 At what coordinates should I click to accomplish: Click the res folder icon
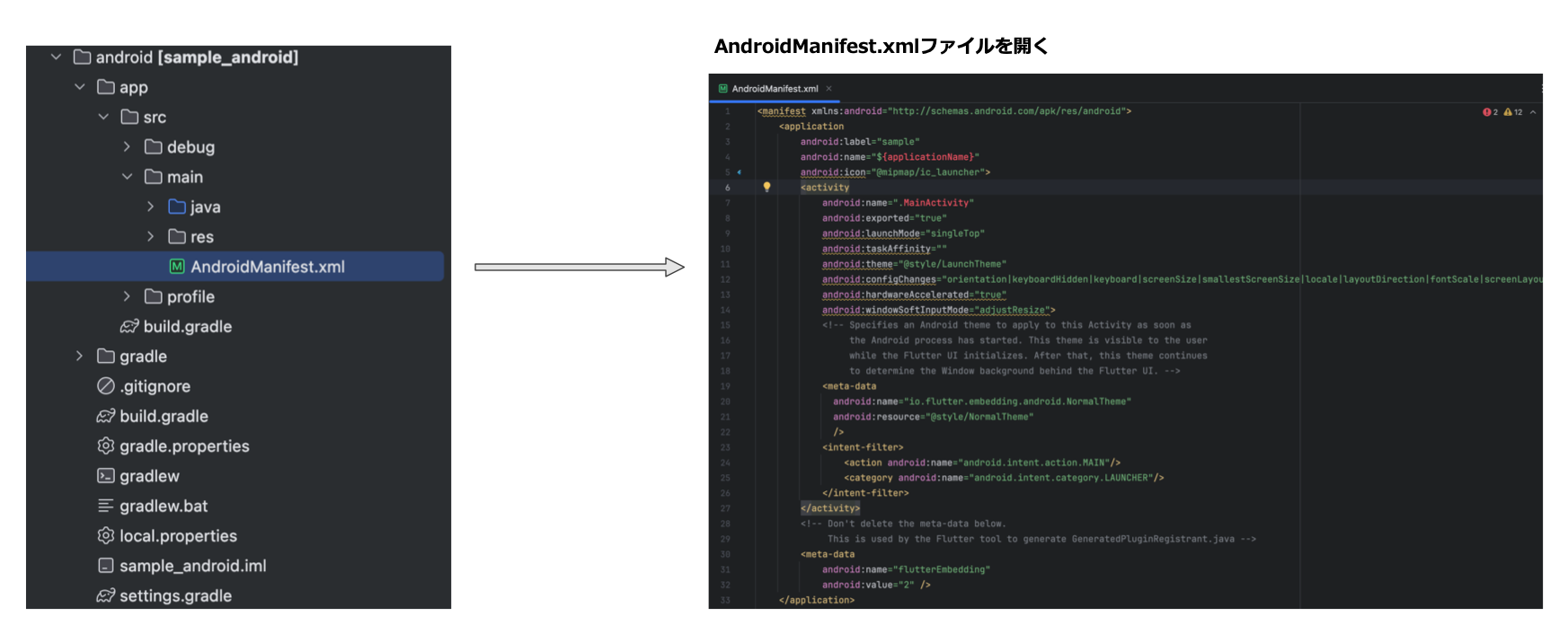coord(177,236)
